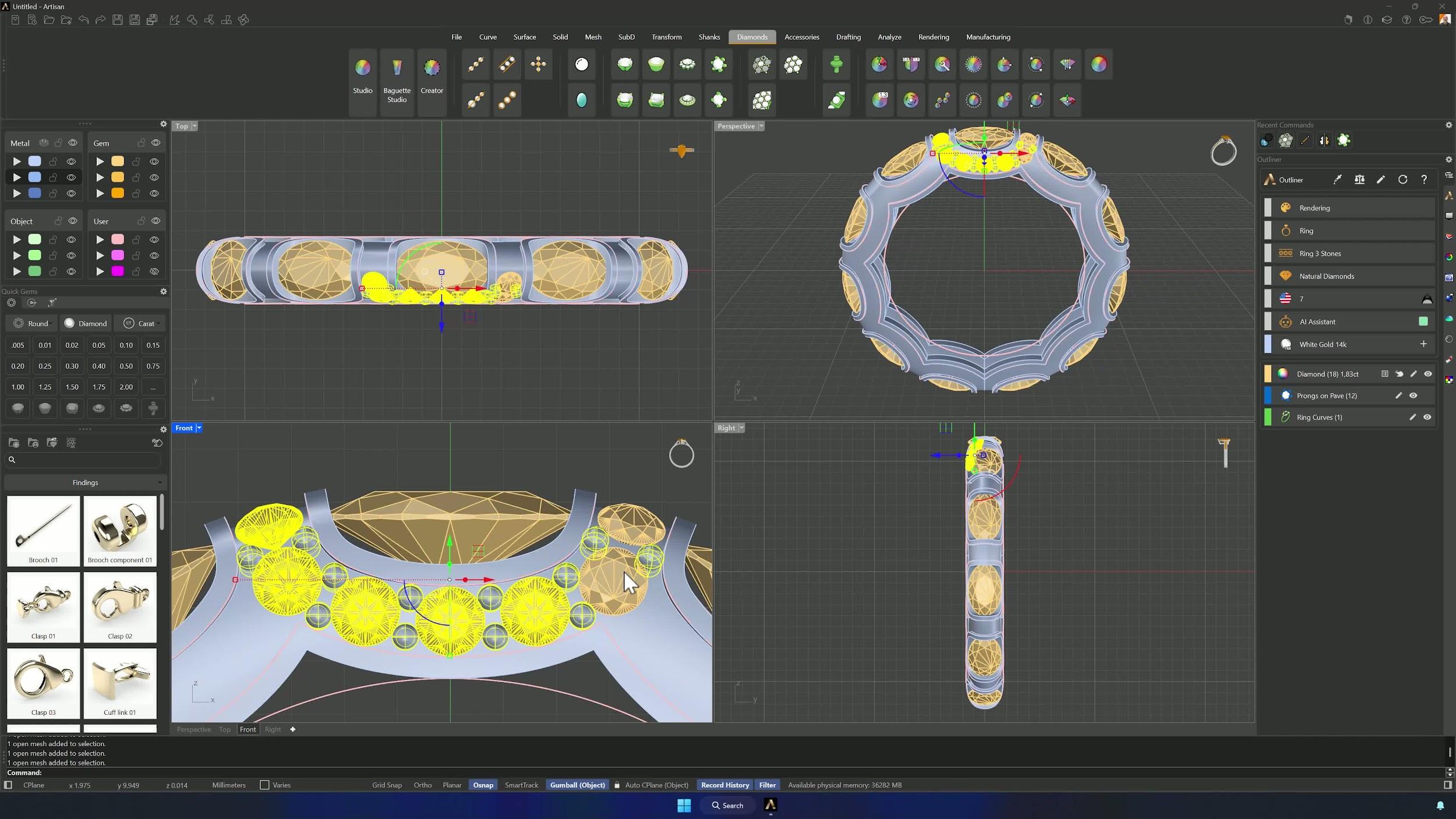This screenshot has width=1456, height=819.
Task: Click the Record History status button
Action: [x=725, y=785]
